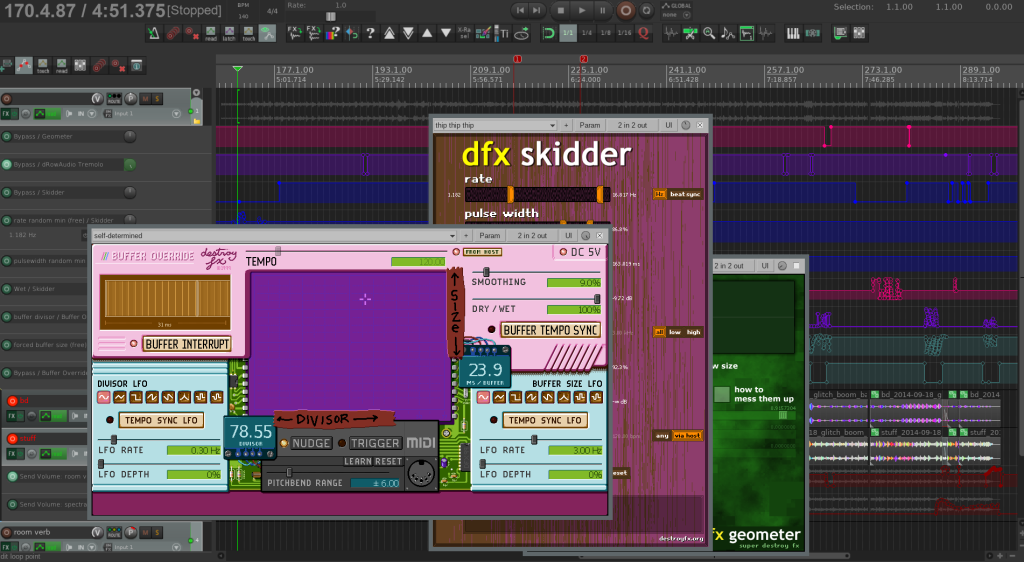Click the red record arm on bd track
This screenshot has width=1024, height=562.
[x=12, y=401]
